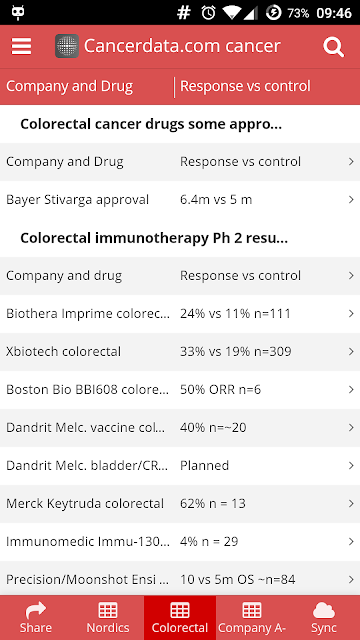
Task: Open the Biothera Imprime colorectal row
Action: (180, 314)
